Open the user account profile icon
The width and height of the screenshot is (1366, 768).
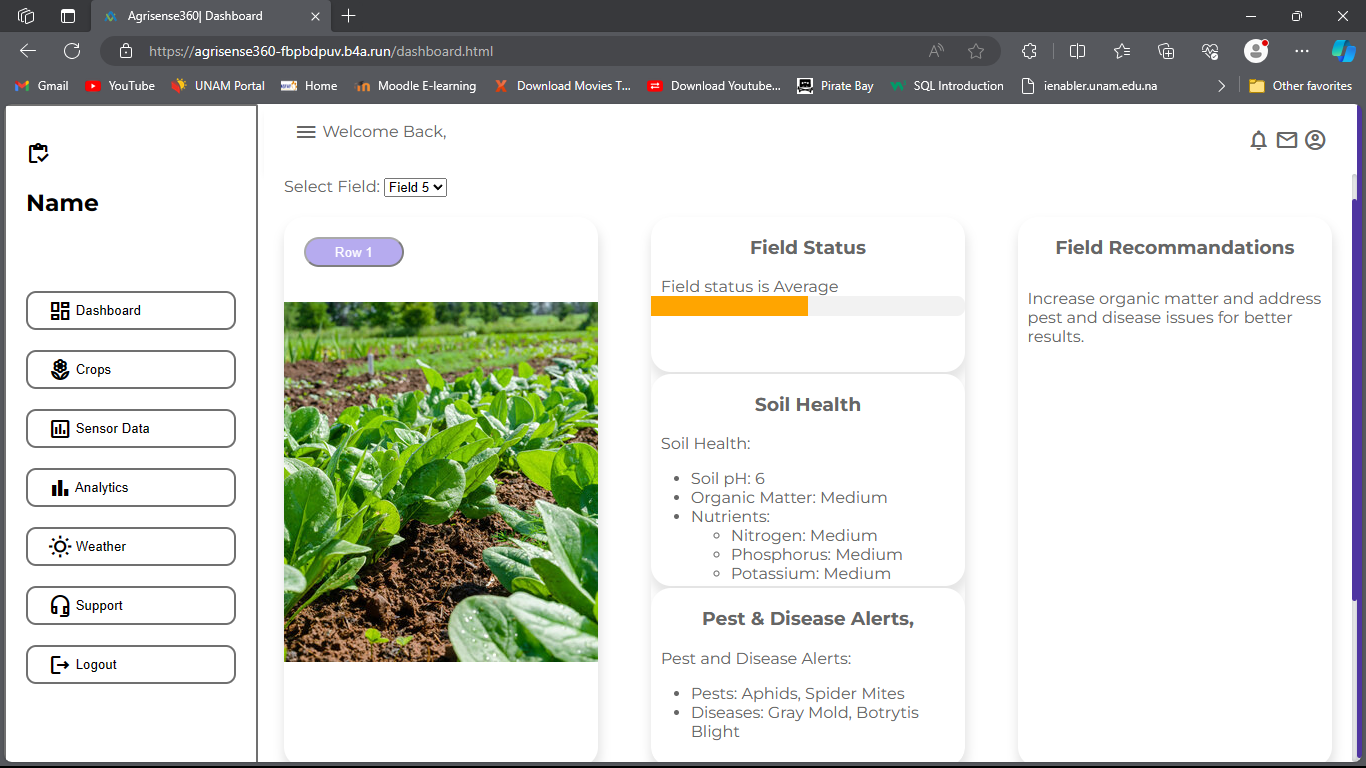pyautogui.click(x=1315, y=141)
